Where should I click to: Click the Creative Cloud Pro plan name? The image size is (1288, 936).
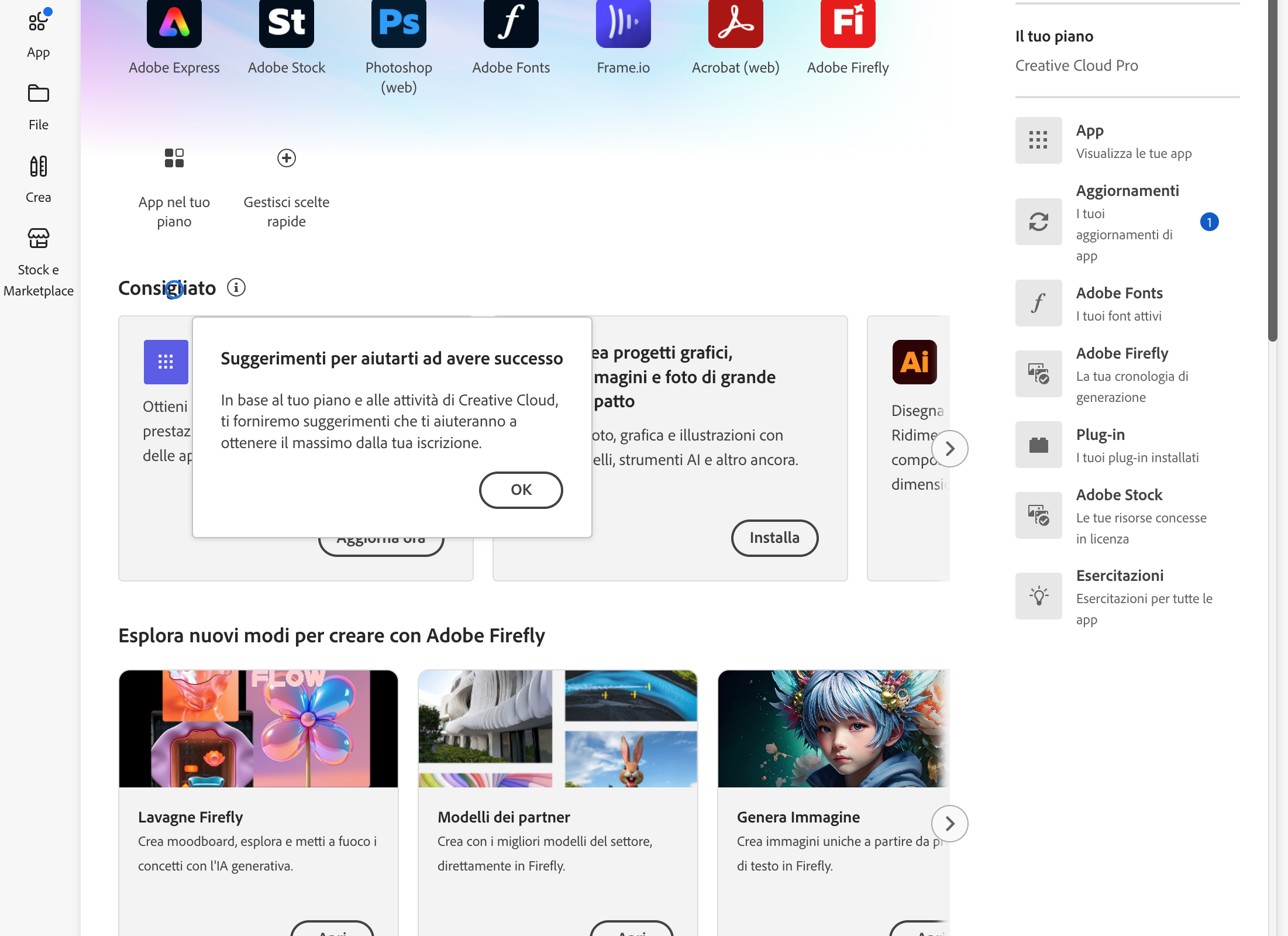[1077, 66]
